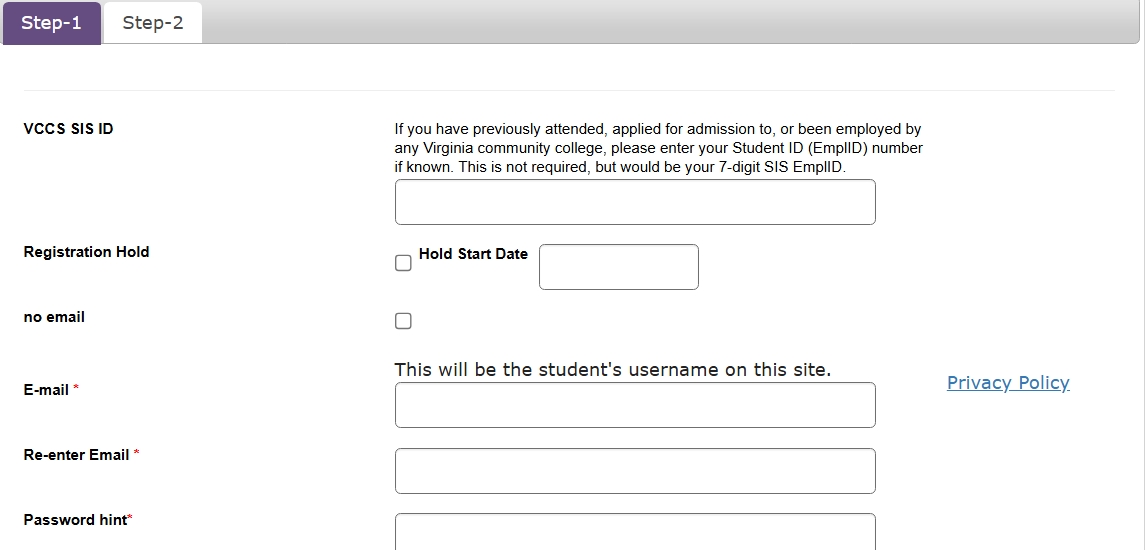This screenshot has width=1146, height=550.
Task: Click the Hold Start Date label
Action: pos(473,254)
